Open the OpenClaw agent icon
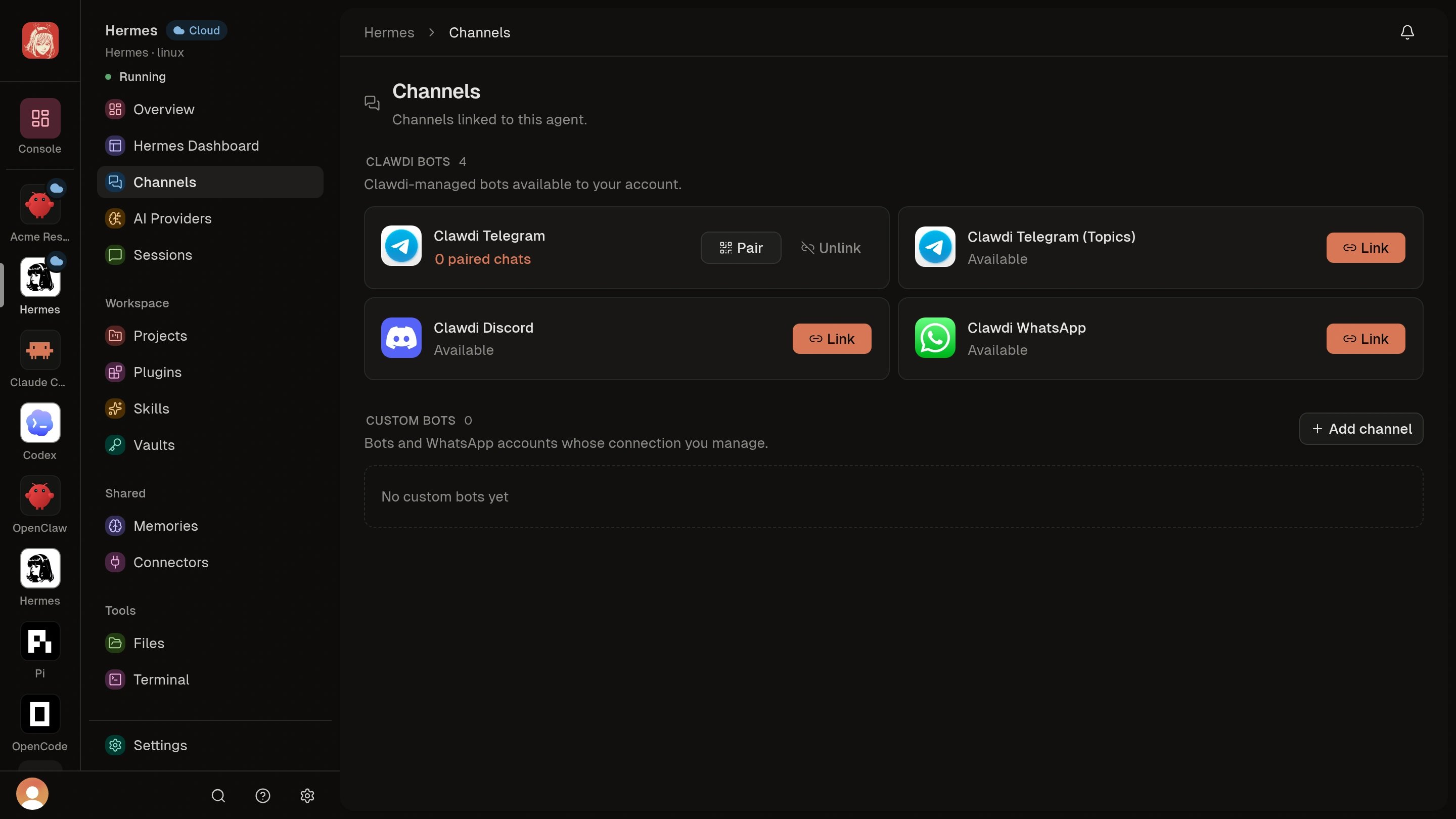 [40, 495]
